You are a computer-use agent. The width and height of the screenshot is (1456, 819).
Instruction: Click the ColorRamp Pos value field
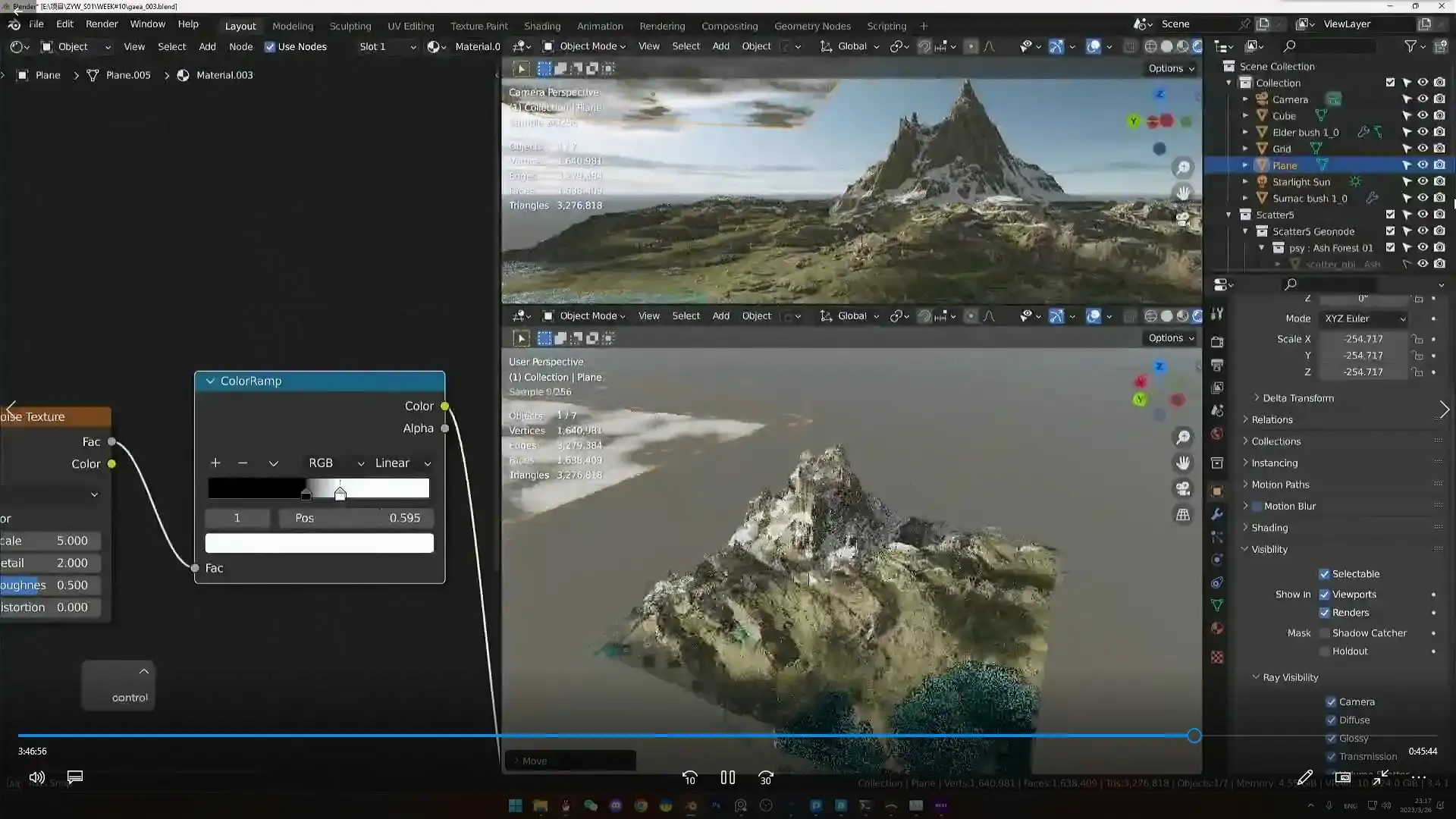tap(356, 518)
